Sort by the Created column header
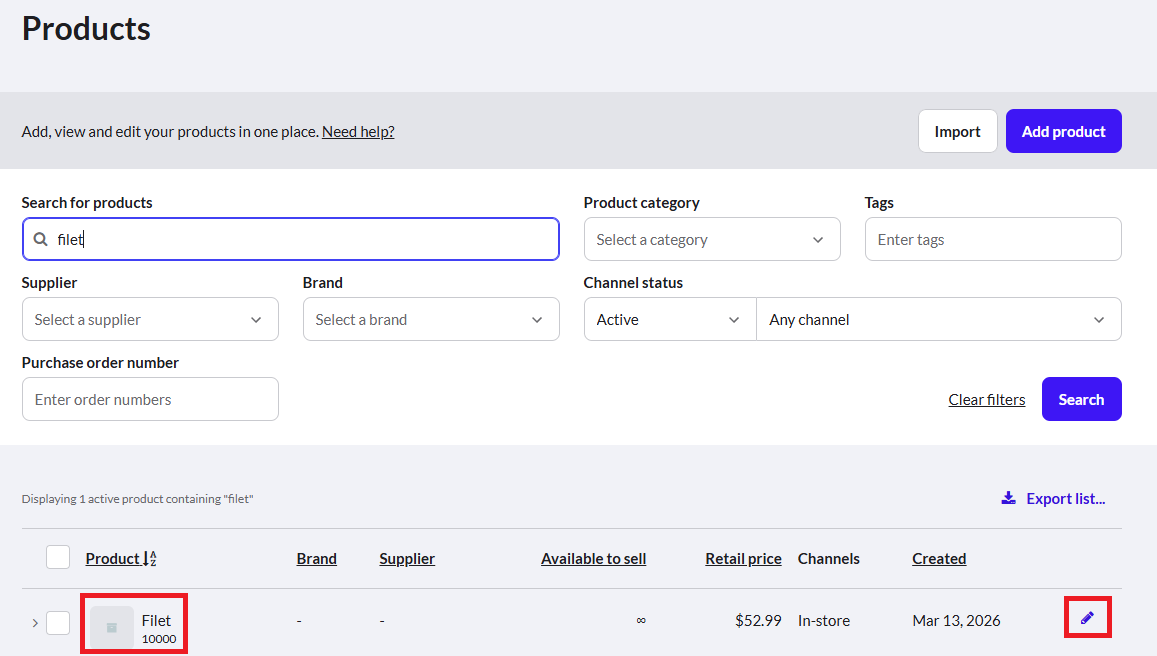Screen dimensions: 1157x656 pos(939,559)
